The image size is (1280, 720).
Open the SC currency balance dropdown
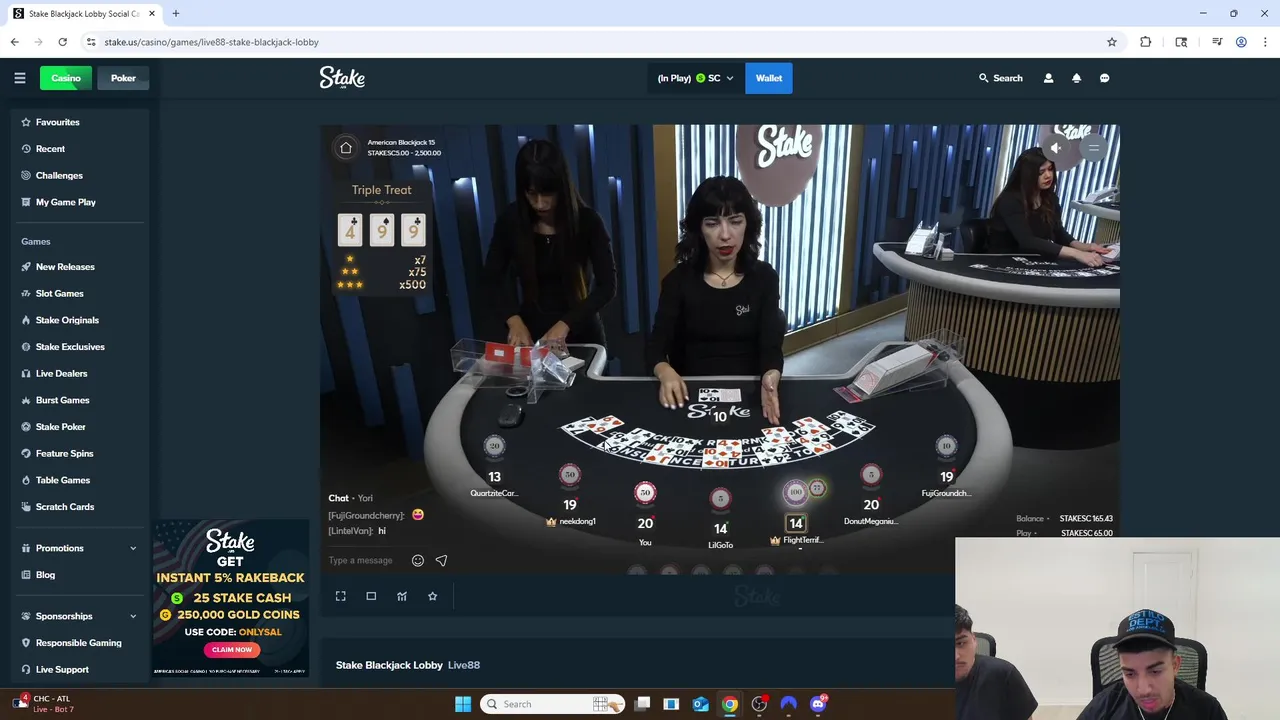click(x=695, y=78)
